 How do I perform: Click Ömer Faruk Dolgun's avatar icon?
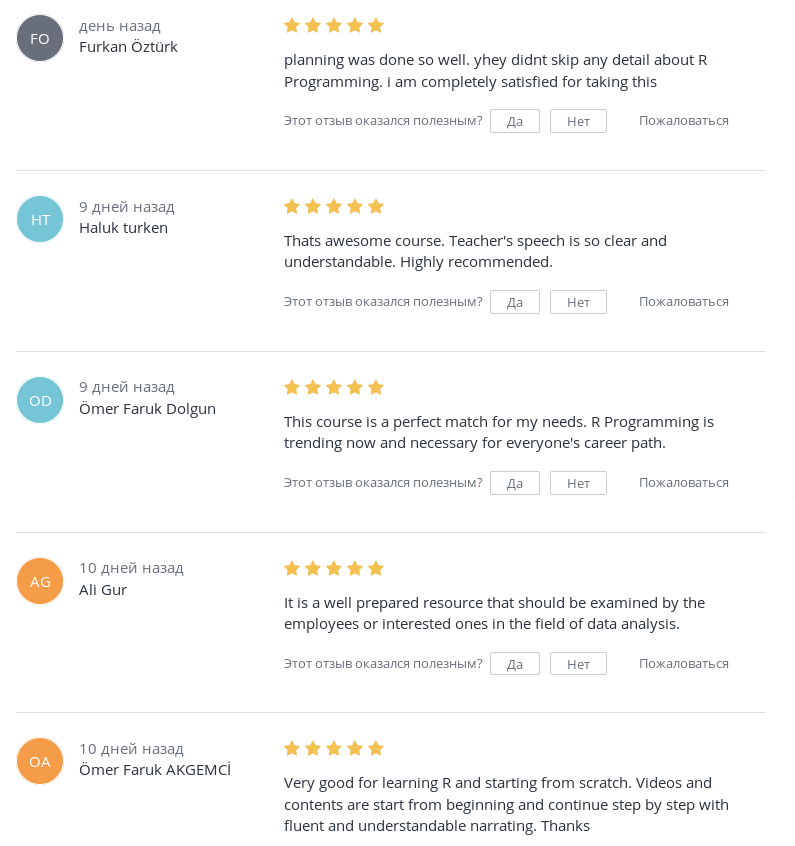pos(40,399)
